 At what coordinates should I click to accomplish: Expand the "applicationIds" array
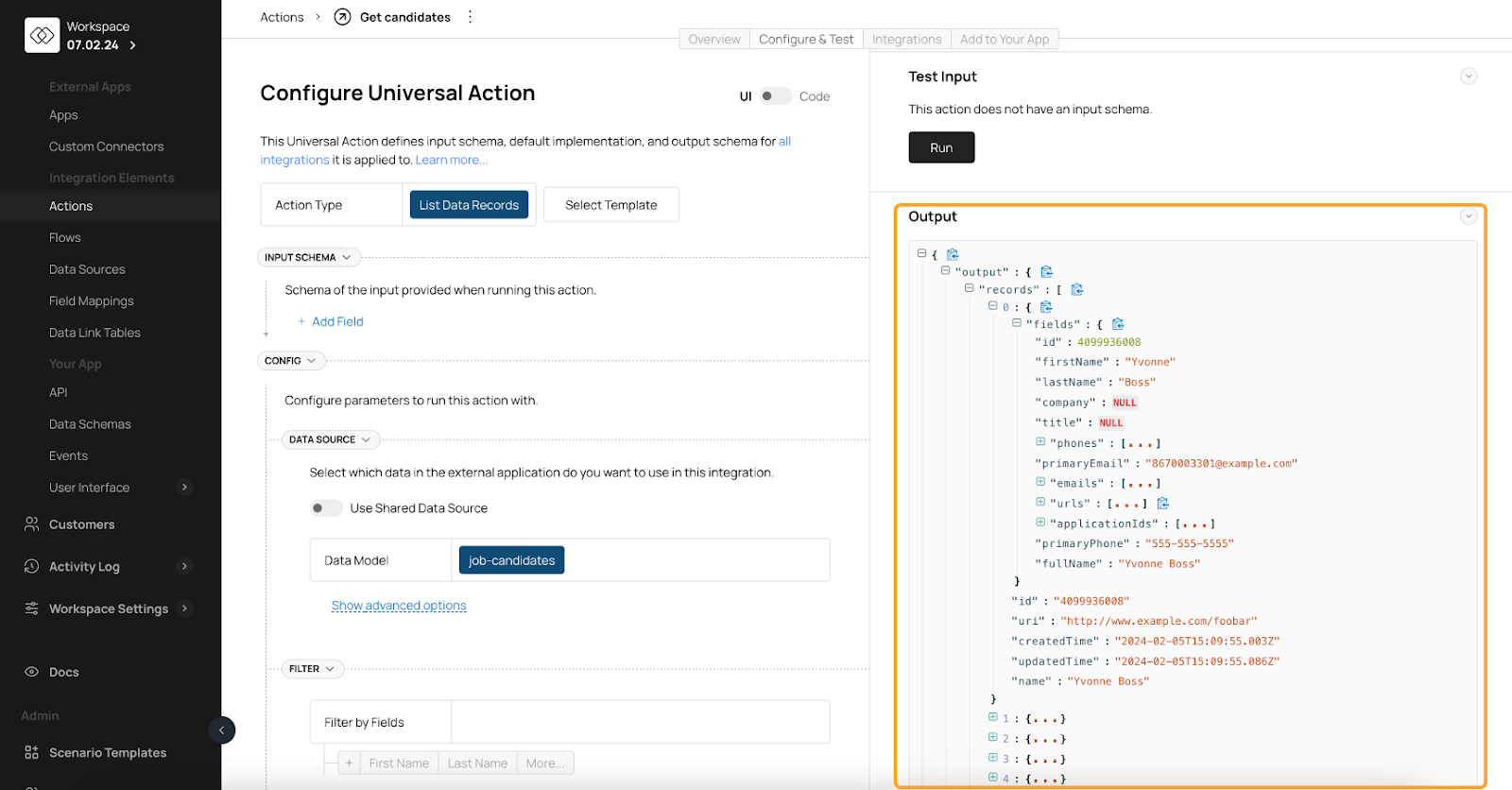point(1040,522)
